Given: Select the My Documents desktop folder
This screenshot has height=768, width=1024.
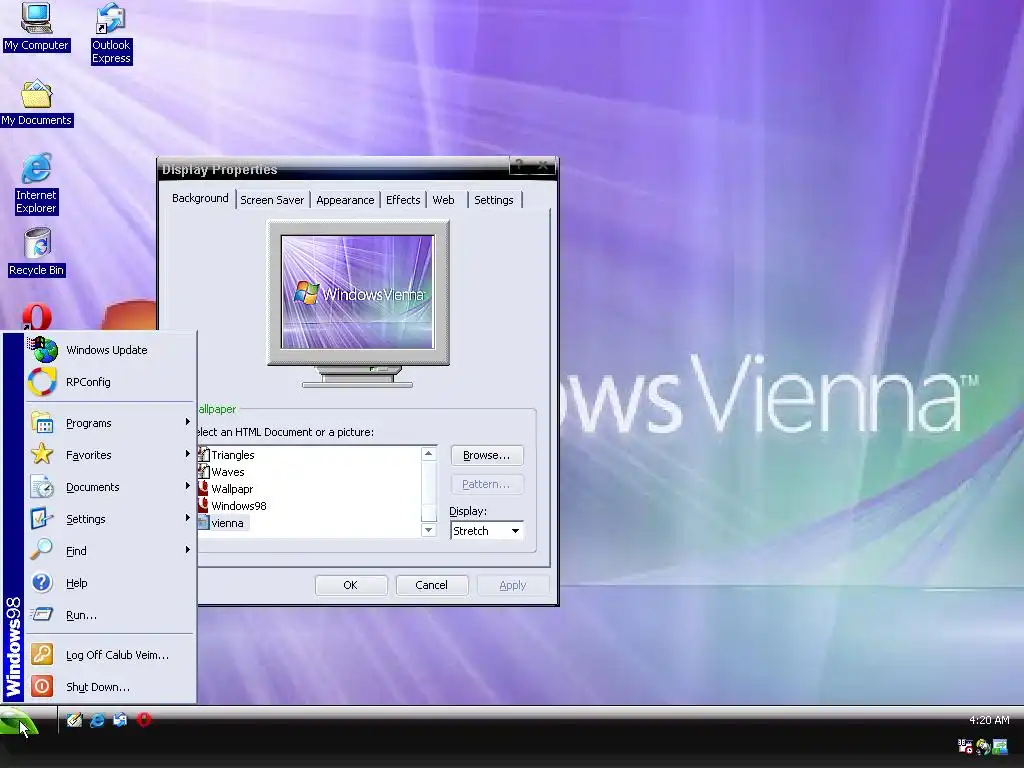Looking at the screenshot, I should [37, 103].
